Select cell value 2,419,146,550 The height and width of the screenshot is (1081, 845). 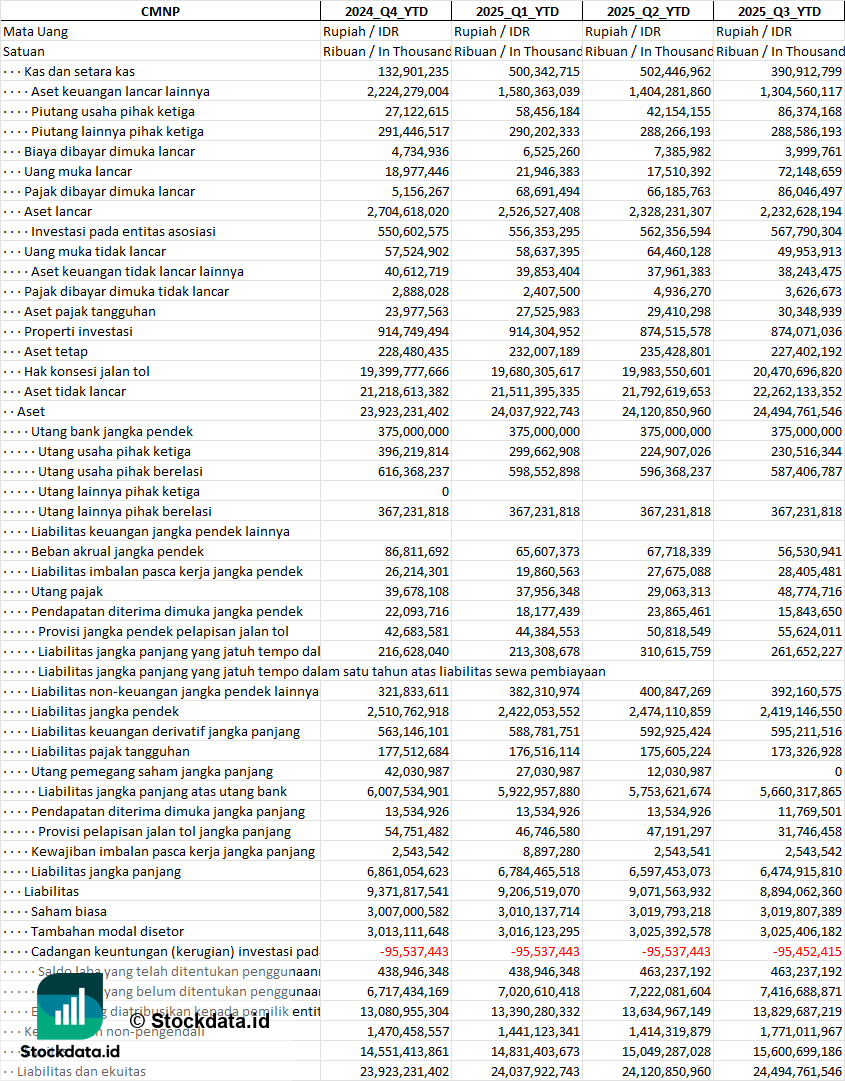click(x=800, y=711)
